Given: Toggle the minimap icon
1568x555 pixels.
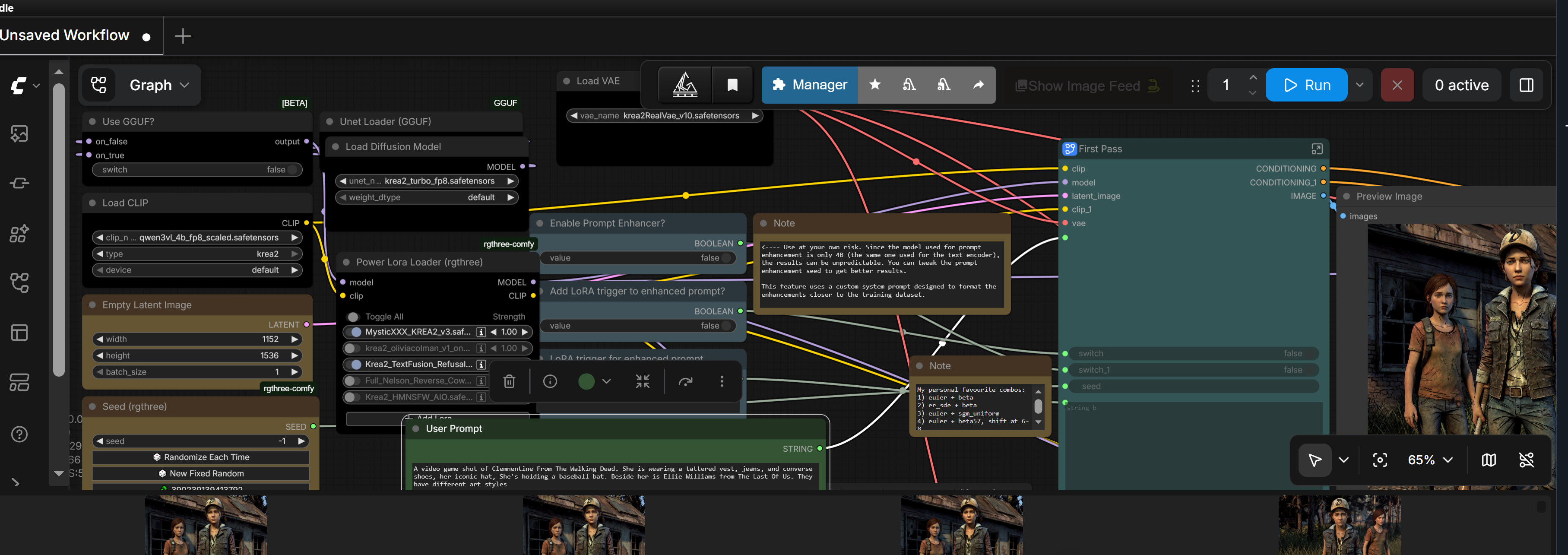Looking at the screenshot, I should point(1488,460).
